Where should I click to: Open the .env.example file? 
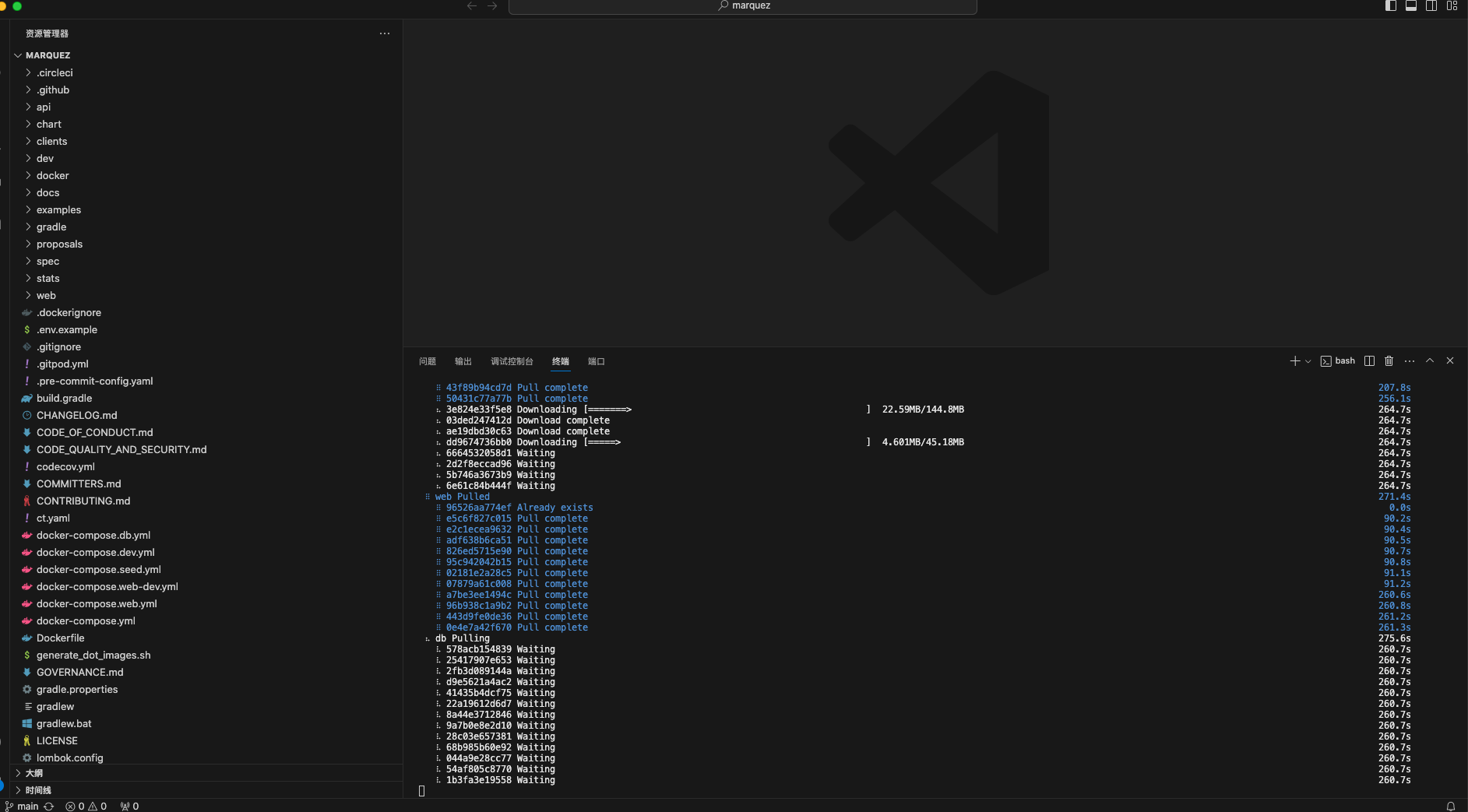click(x=206, y=329)
